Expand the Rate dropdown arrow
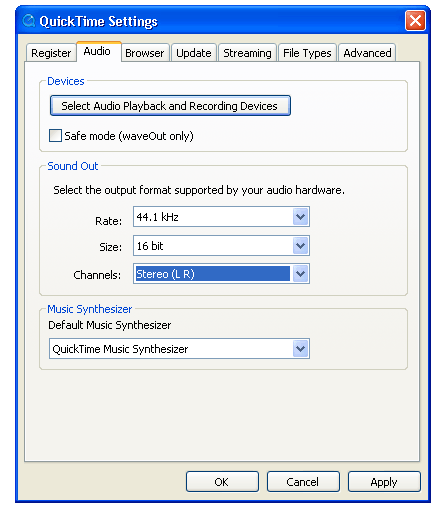Image resolution: width=446 pixels, height=518 pixels. pos(301,217)
